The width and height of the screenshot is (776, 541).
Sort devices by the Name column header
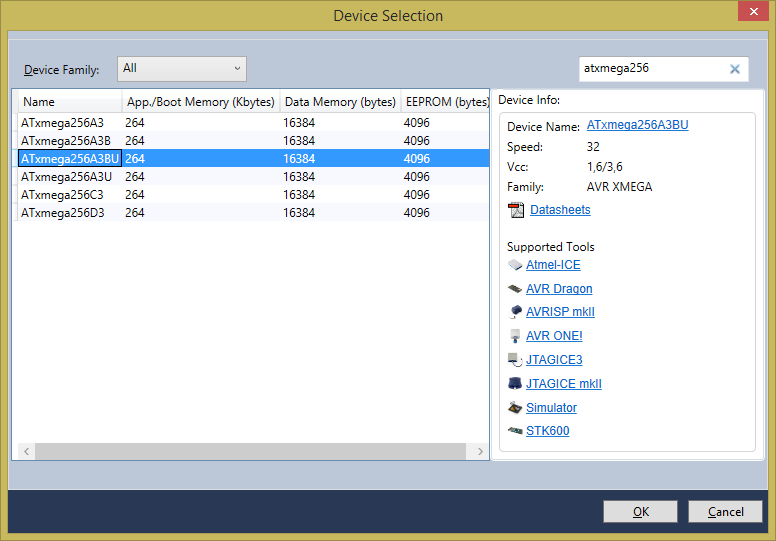point(68,102)
